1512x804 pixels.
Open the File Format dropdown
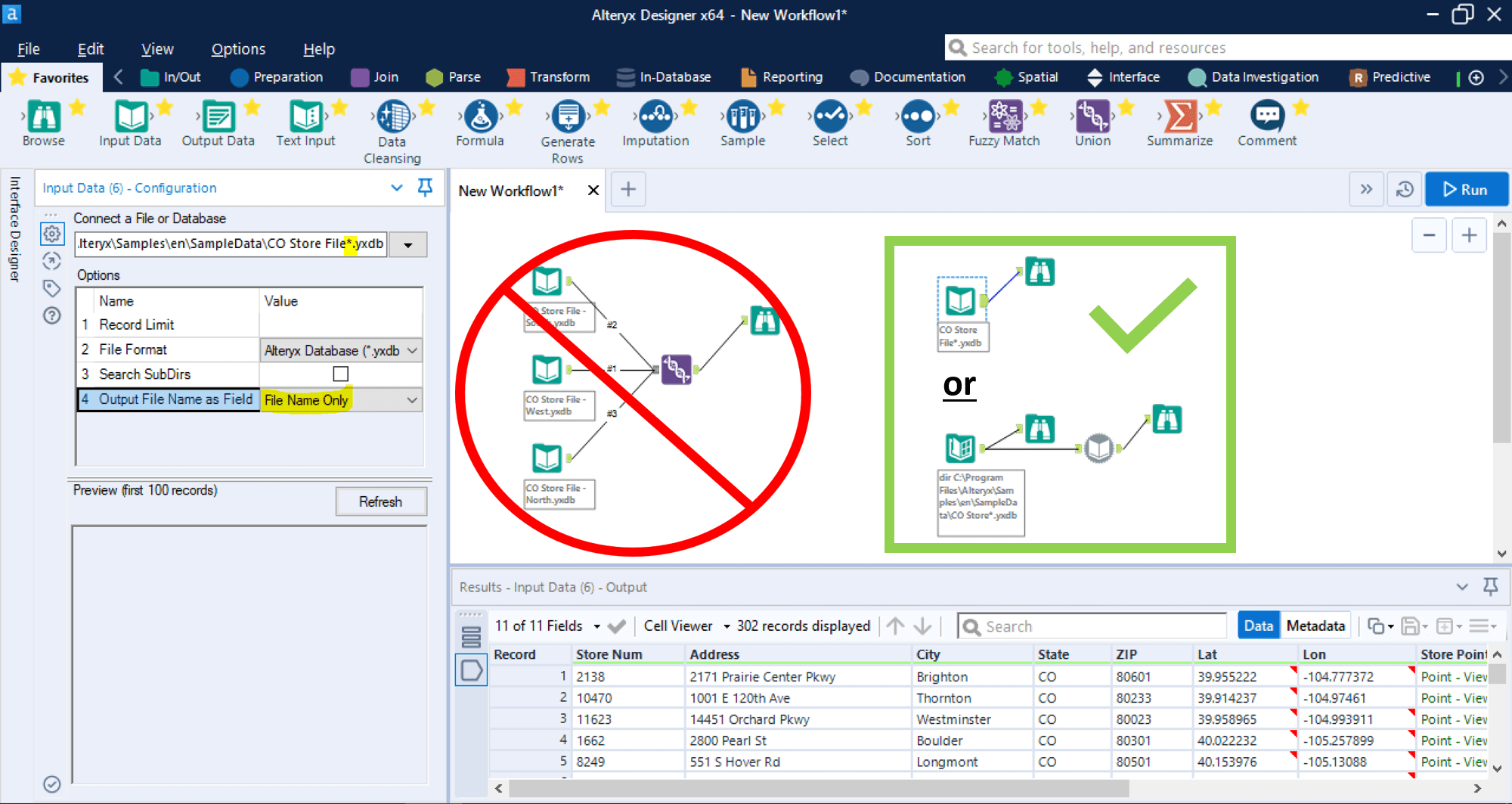pyautogui.click(x=412, y=349)
